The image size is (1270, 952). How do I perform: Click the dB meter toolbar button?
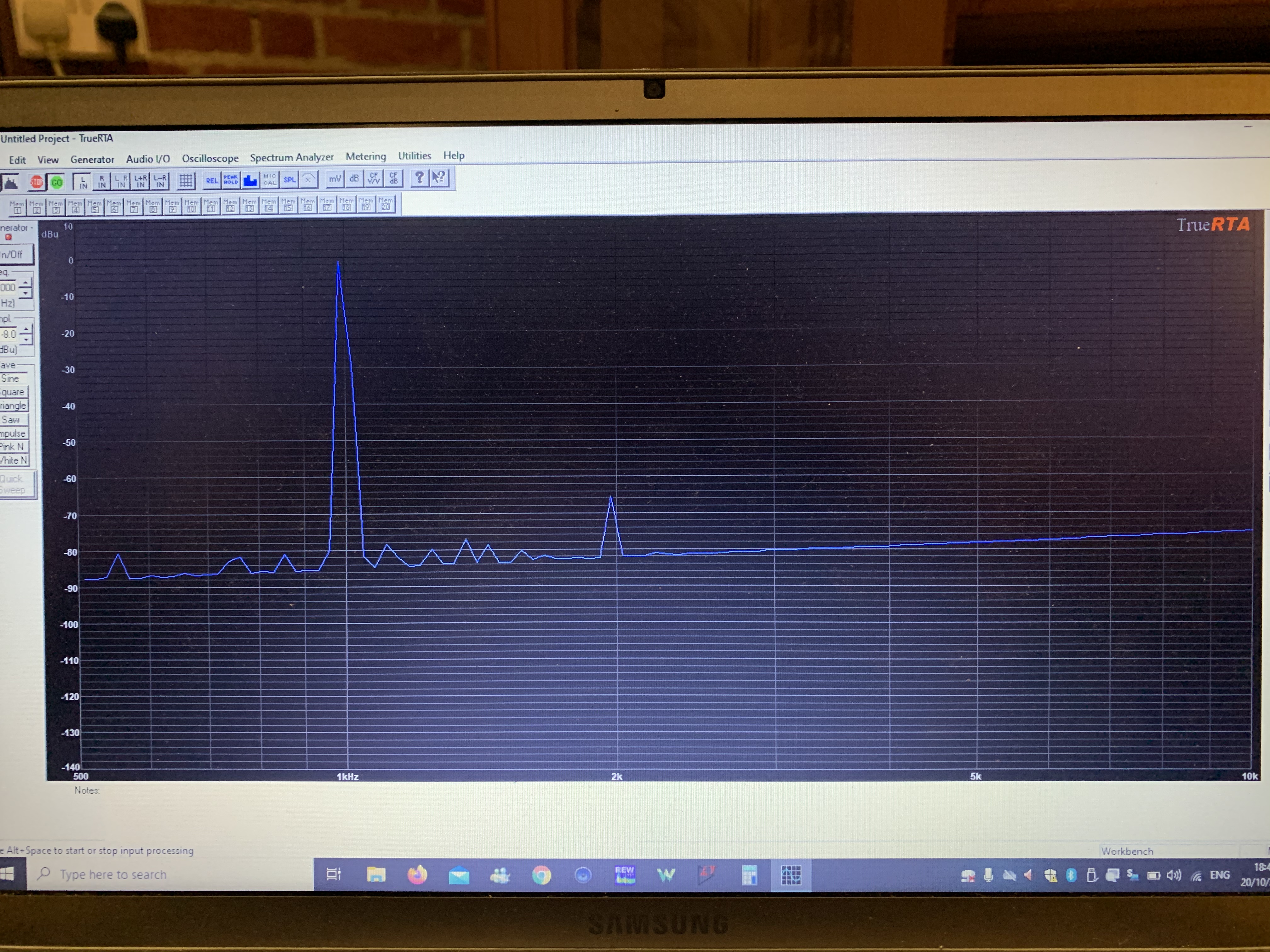tap(354, 178)
